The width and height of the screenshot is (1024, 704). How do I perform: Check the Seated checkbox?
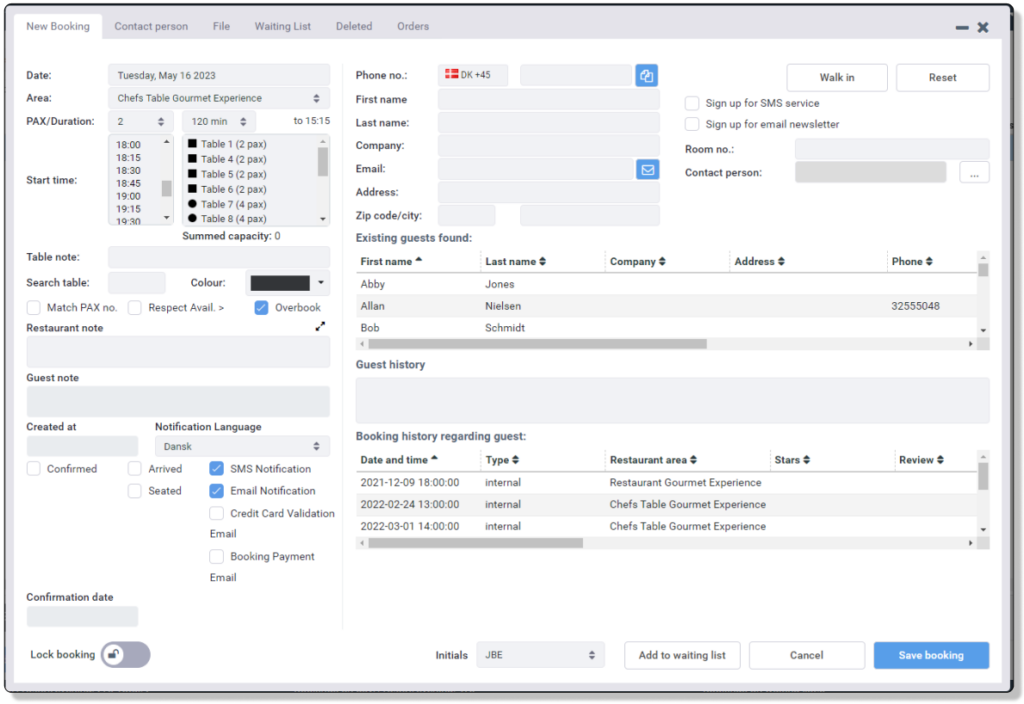pos(135,491)
